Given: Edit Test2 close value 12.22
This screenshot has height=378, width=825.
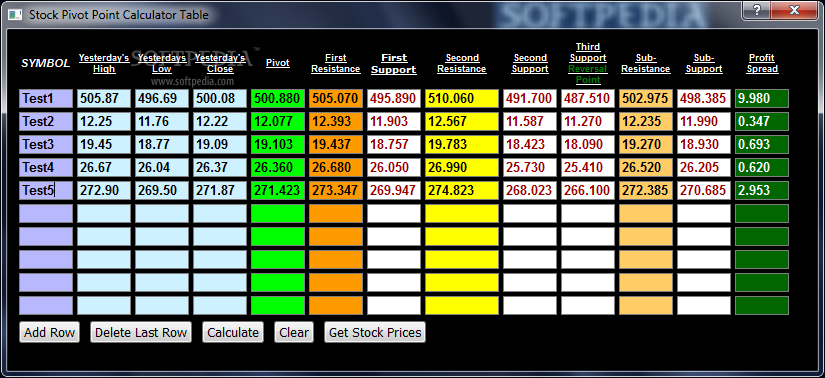Looking at the screenshot, I should (x=219, y=122).
